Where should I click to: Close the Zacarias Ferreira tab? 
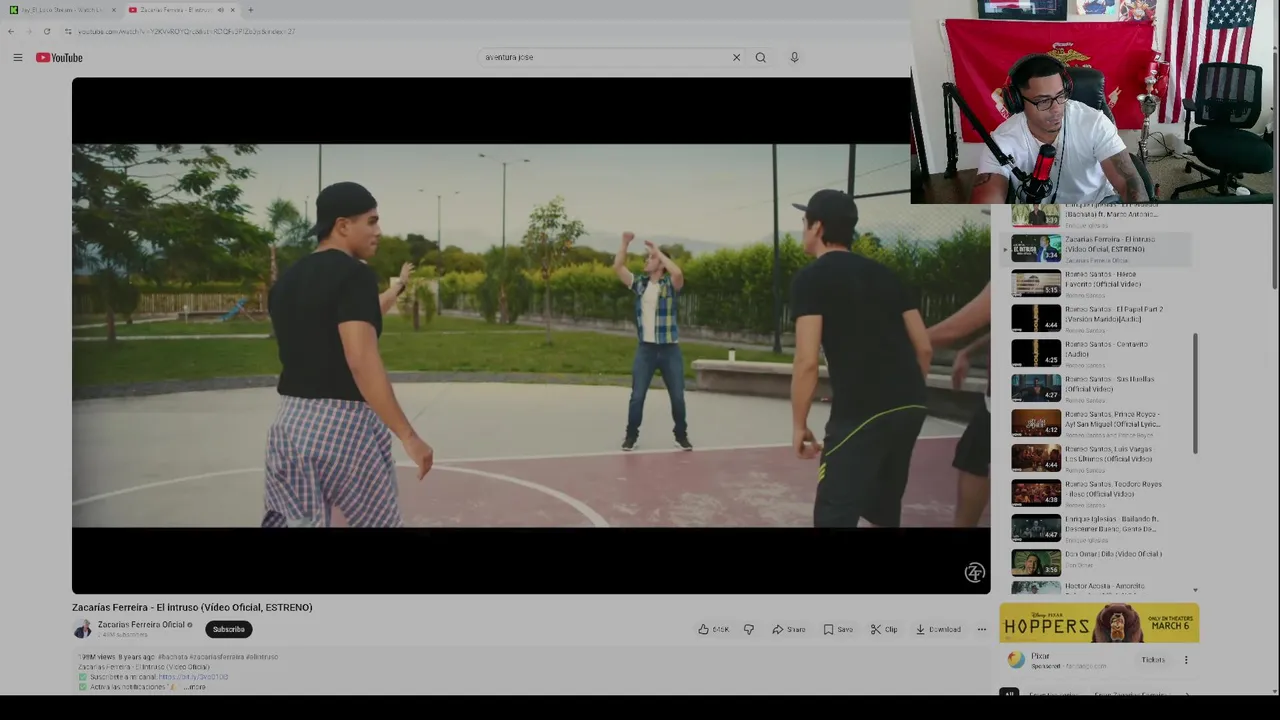click(x=232, y=10)
